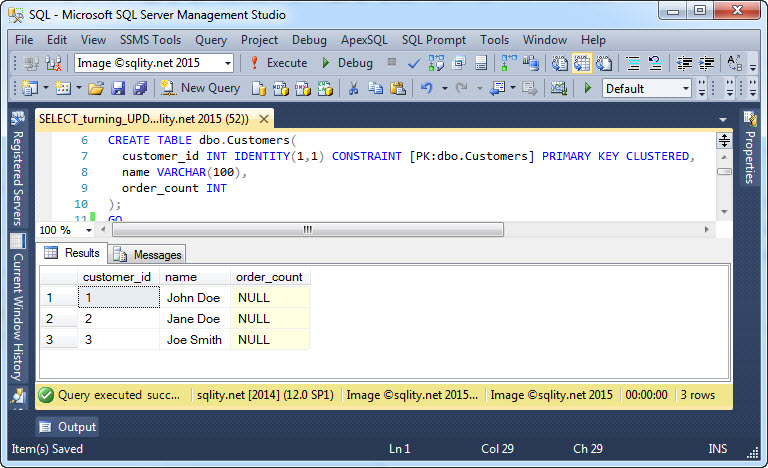The image size is (768, 468).
Task: Click the Cut scissors icon
Action: click(353, 88)
